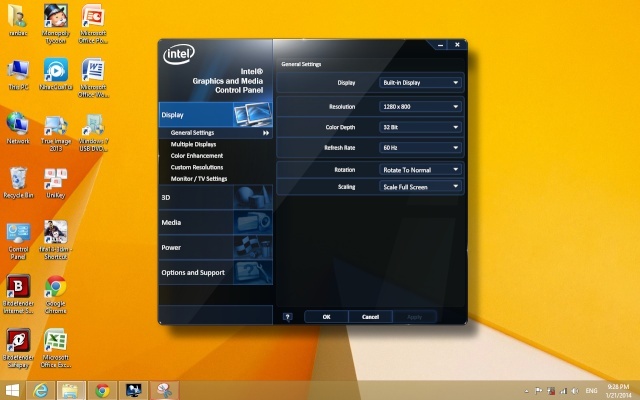The width and height of the screenshot is (640, 400).
Task: Open the Microsoft Office Excel shortcut
Action: (x=56, y=348)
